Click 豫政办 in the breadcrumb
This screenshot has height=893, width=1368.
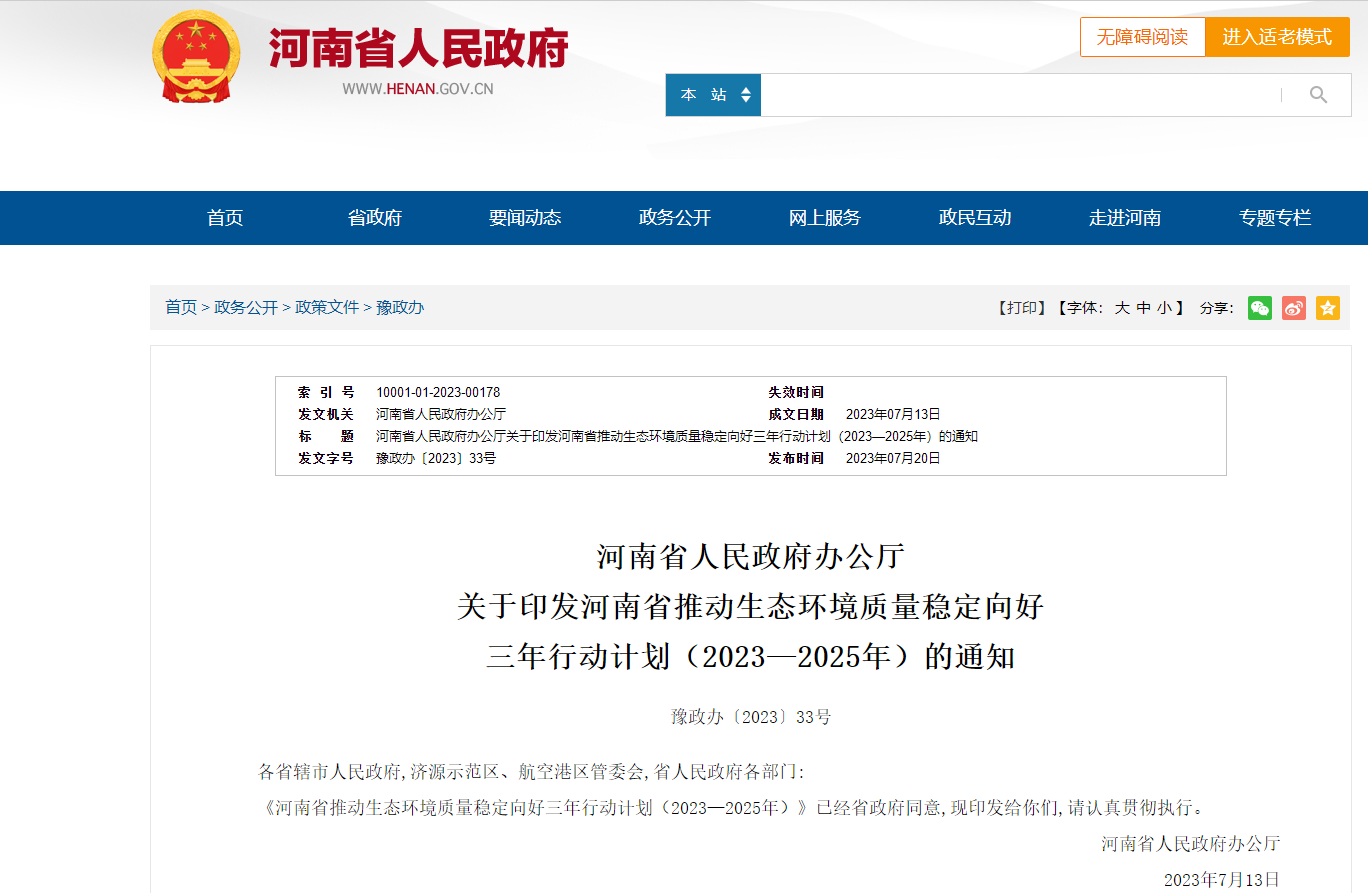pyautogui.click(x=400, y=307)
